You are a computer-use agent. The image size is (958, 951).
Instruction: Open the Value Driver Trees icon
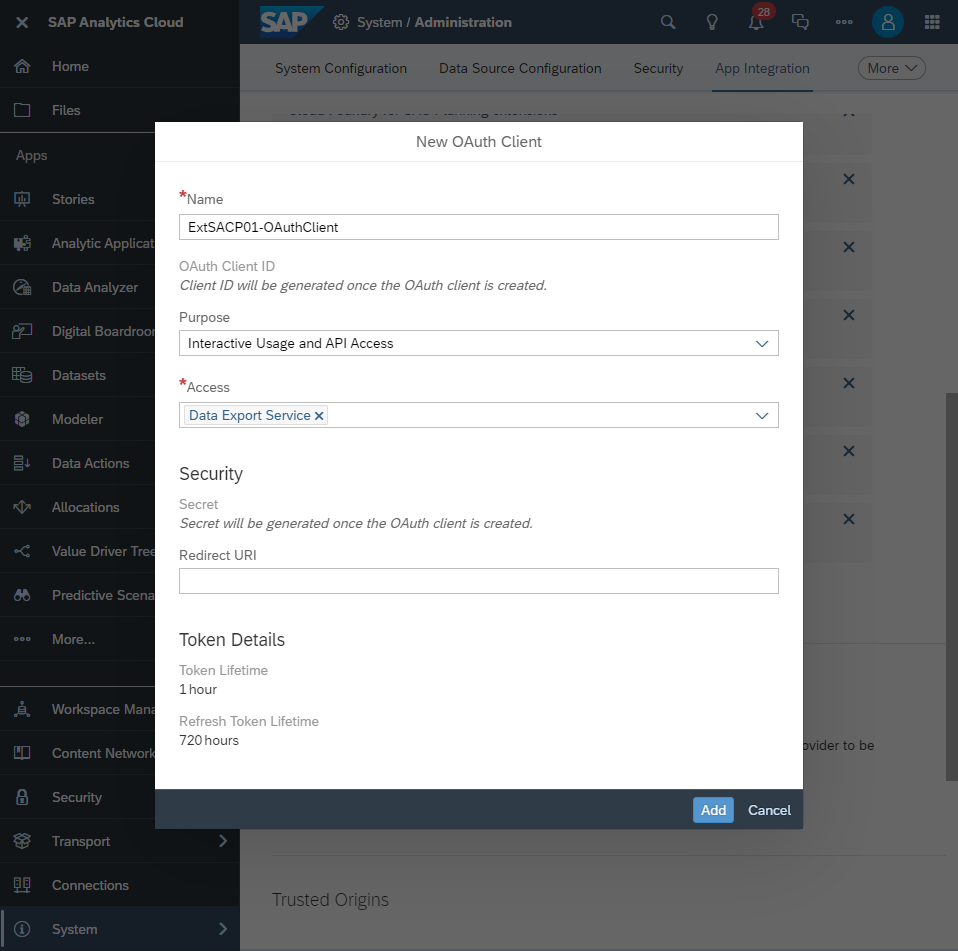(22, 551)
